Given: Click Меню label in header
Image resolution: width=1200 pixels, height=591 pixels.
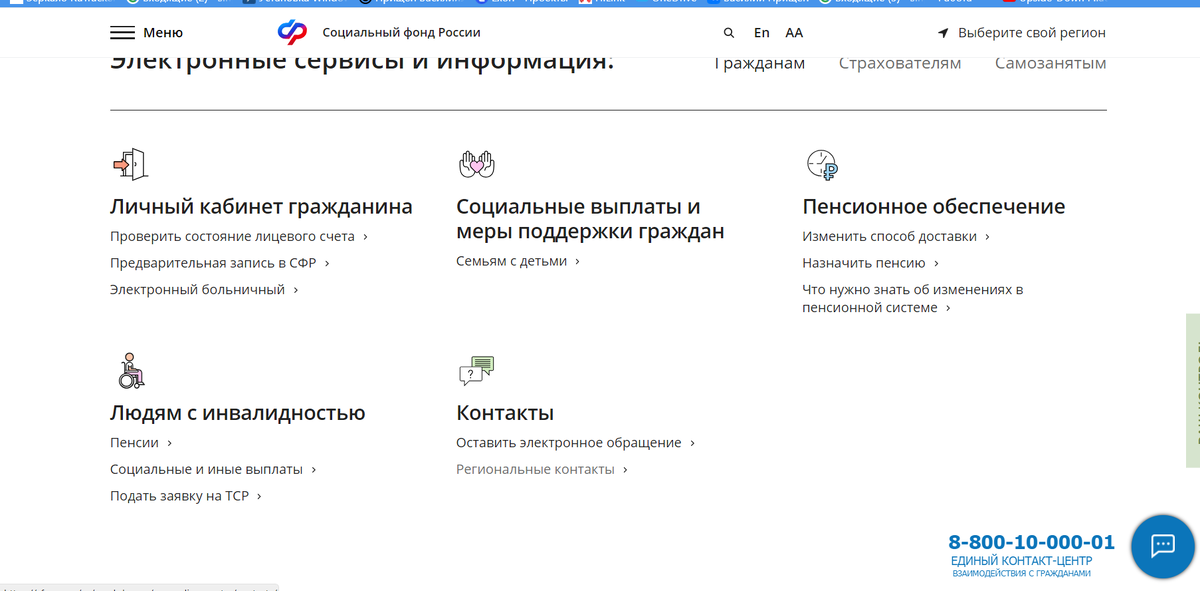Looking at the screenshot, I should point(163,33).
